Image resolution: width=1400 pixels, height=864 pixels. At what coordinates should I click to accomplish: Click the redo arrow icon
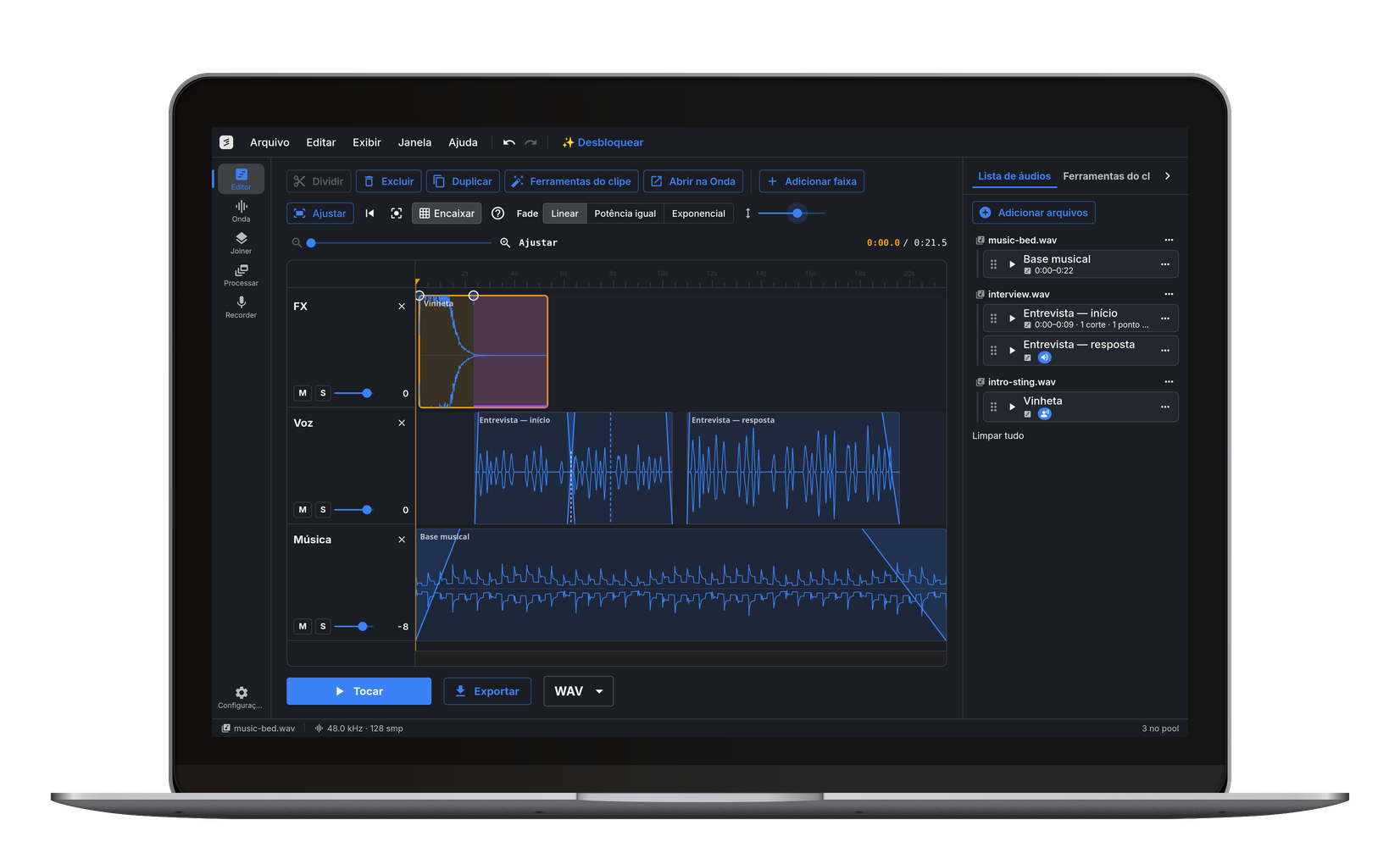click(531, 142)
